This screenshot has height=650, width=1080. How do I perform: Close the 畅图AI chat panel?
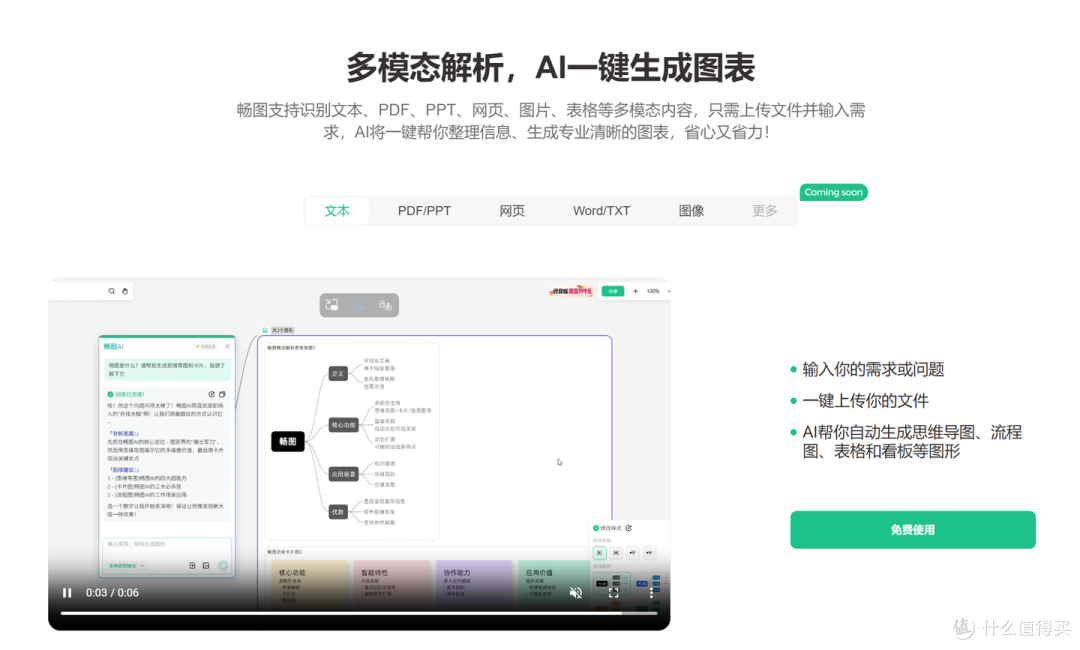[x=227, y=346]
